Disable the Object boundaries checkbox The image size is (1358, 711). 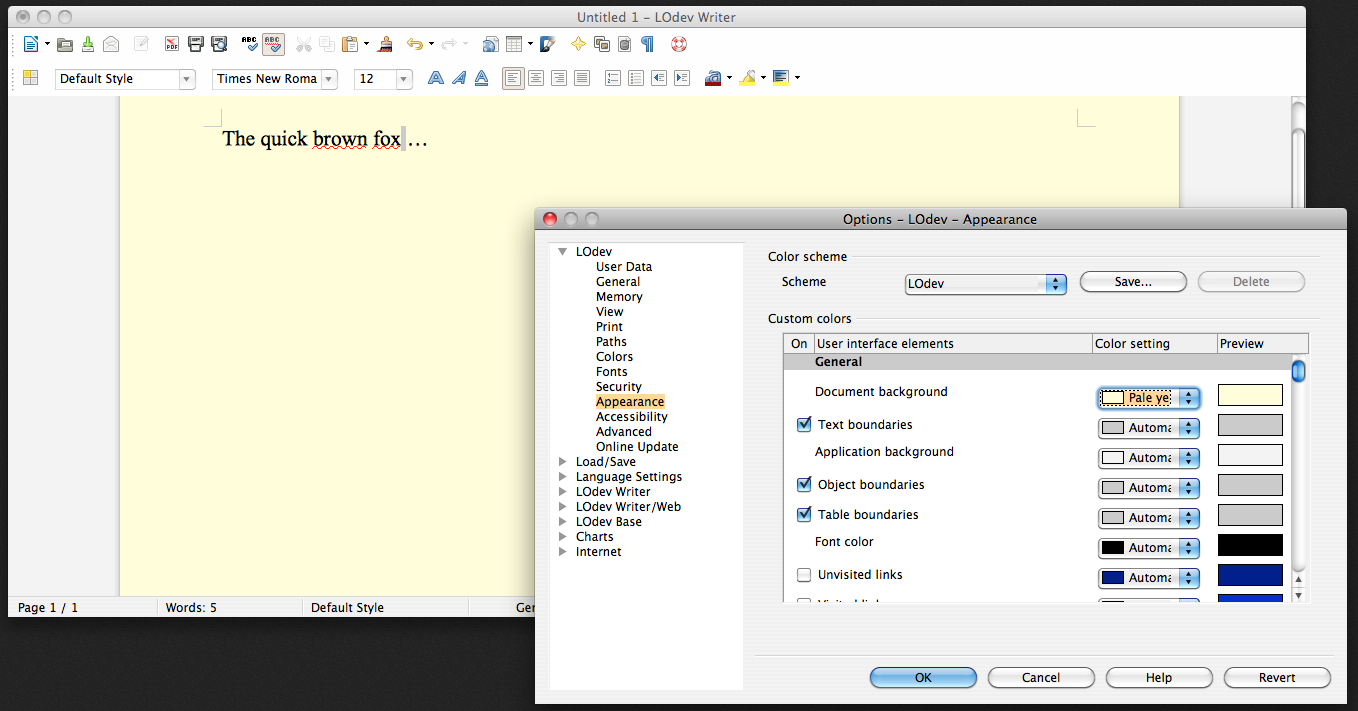[x=804, y=485]
